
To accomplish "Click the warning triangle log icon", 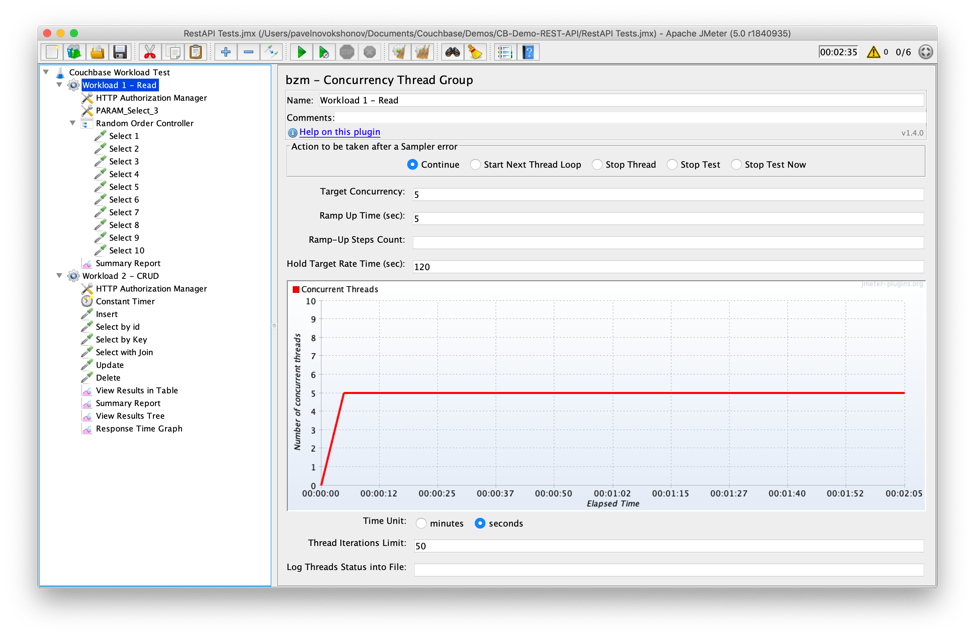I will [x=873, y=52].
